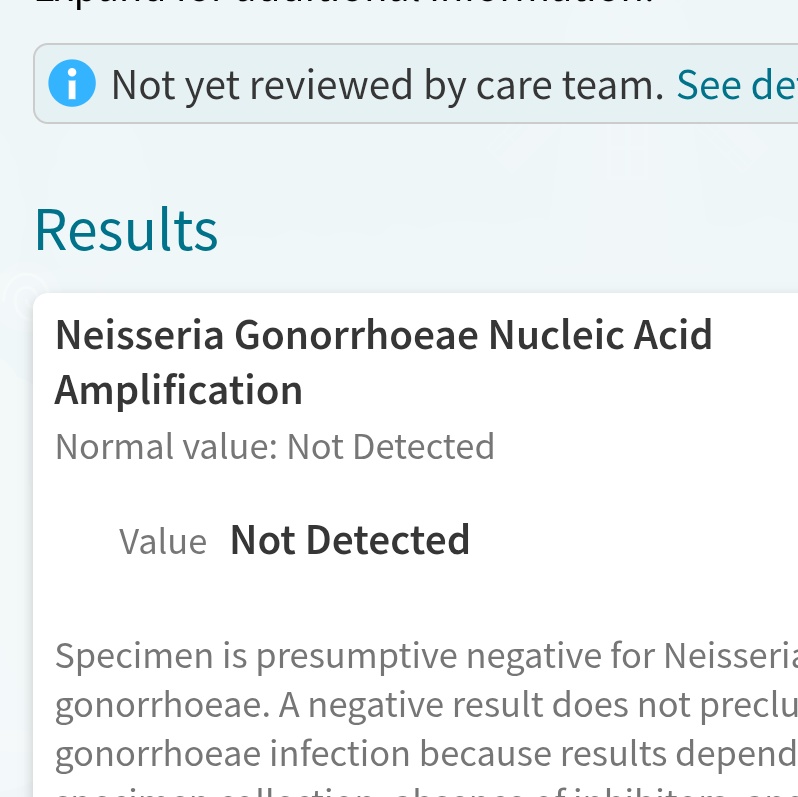
Task: Click the 'Normal value: Not Detected' line
Action: point(275,446)
